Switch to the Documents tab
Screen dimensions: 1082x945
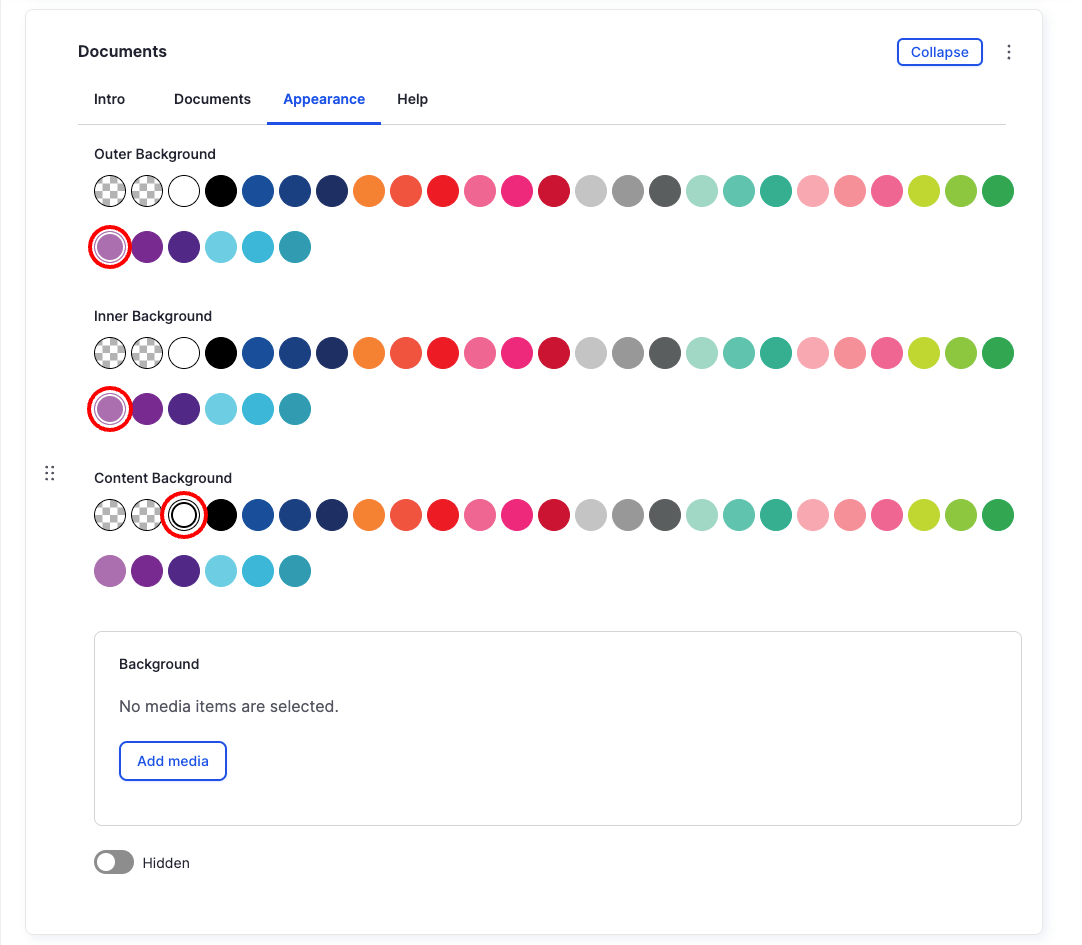(212, 99)
